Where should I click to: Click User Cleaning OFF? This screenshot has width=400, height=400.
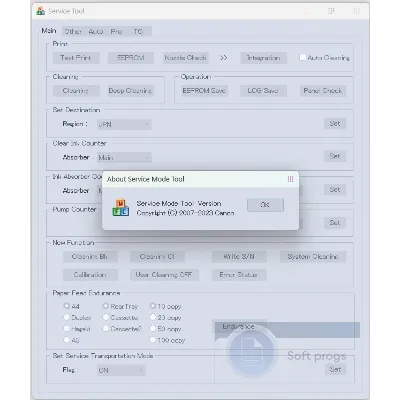[164, 275]
